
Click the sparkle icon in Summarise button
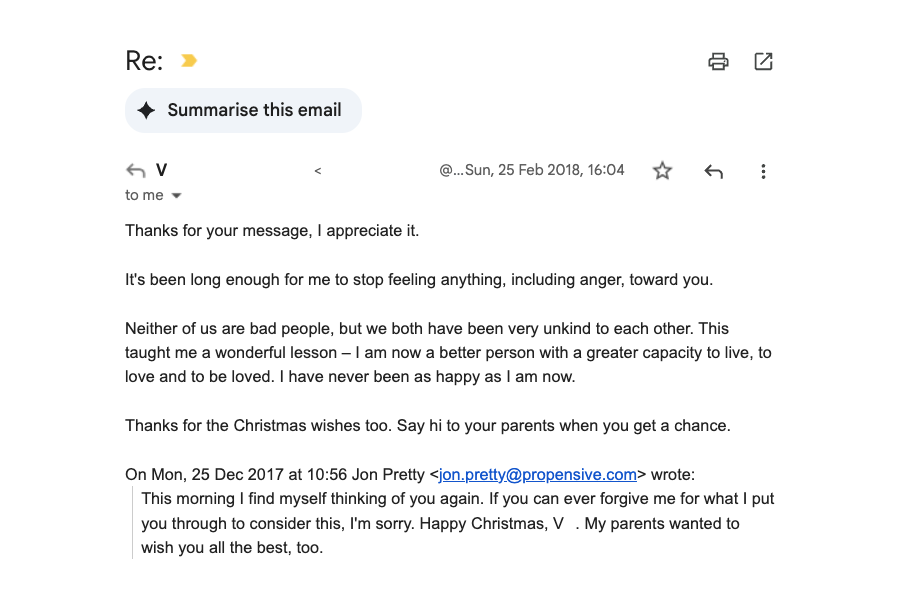pos(146,110)
